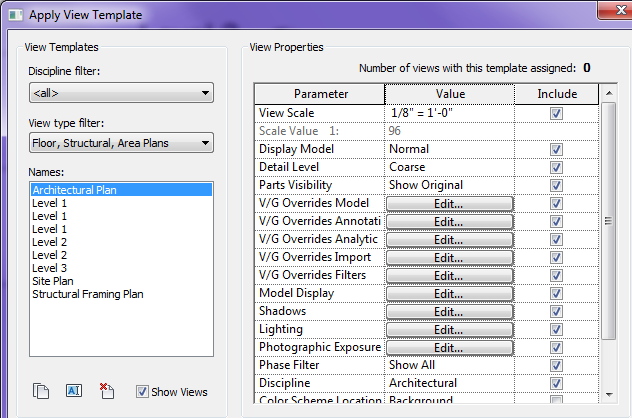Uncheck Include for Detail Level
The image size is (632, 418).
pos(556,167)
